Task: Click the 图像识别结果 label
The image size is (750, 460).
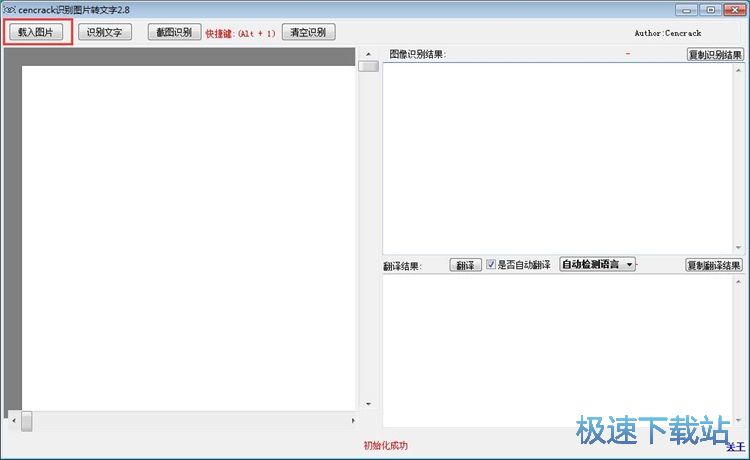Action: tap(418, 55)
